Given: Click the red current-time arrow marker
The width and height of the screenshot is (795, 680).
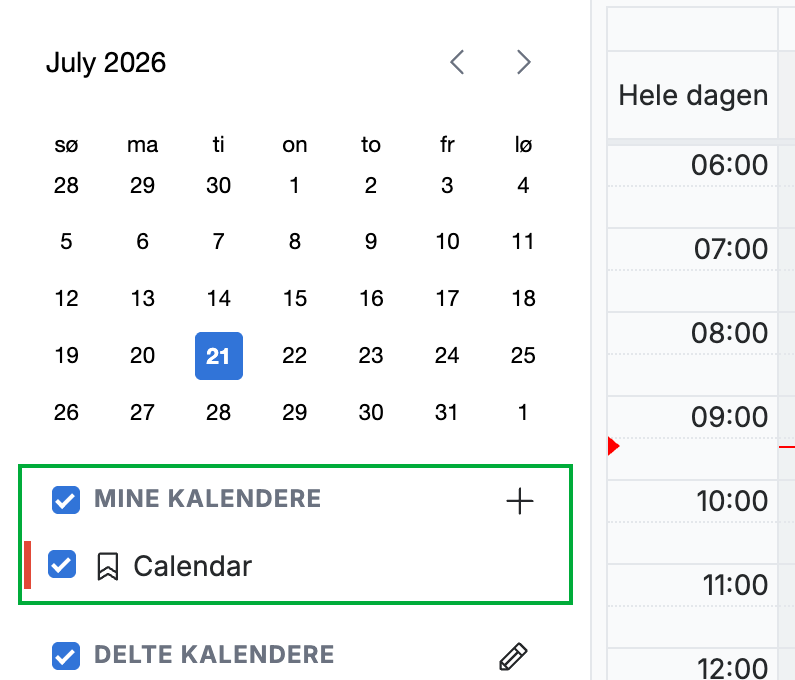Looking at the screenshot, I should coord(613,446).
